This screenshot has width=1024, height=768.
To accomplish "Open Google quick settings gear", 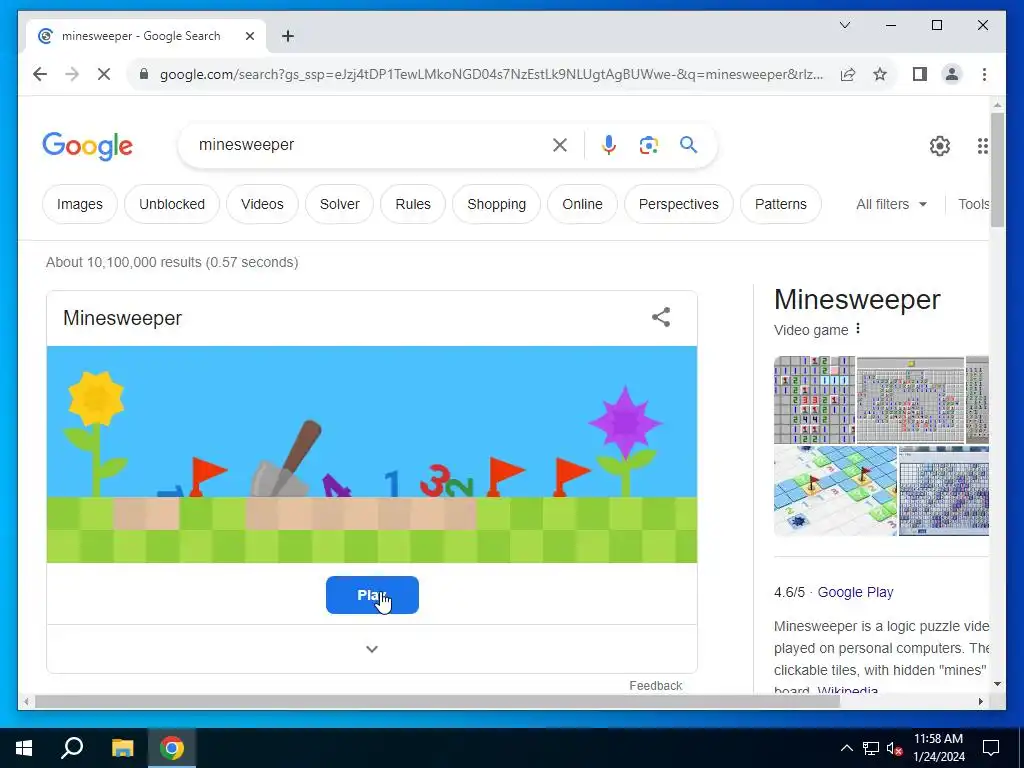I will click(940, 146).
